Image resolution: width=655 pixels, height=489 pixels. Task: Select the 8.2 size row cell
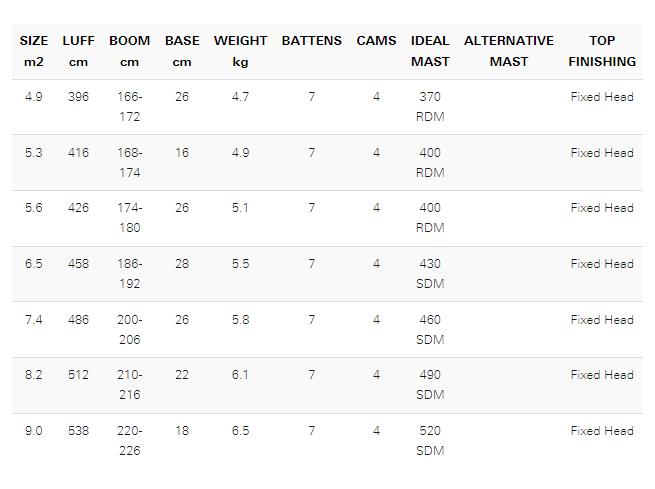pos(34,375)
